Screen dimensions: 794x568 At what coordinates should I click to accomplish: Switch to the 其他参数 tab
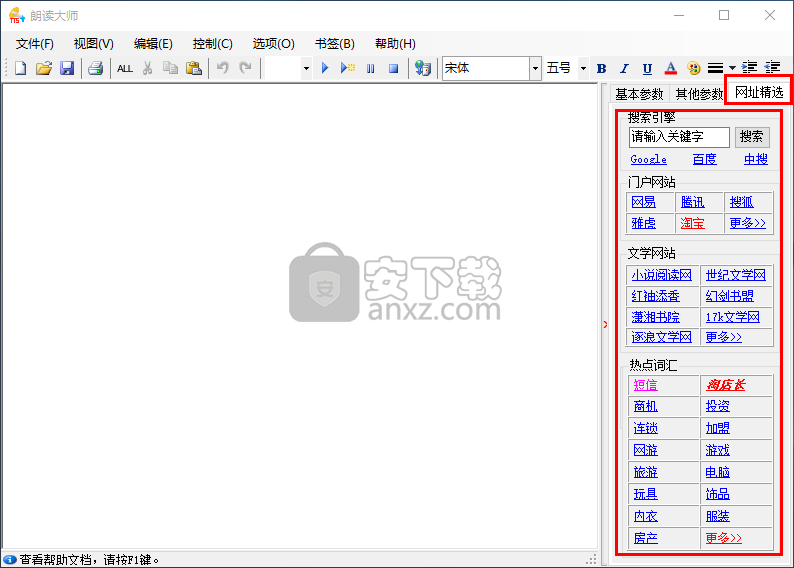tap(699, 94)
